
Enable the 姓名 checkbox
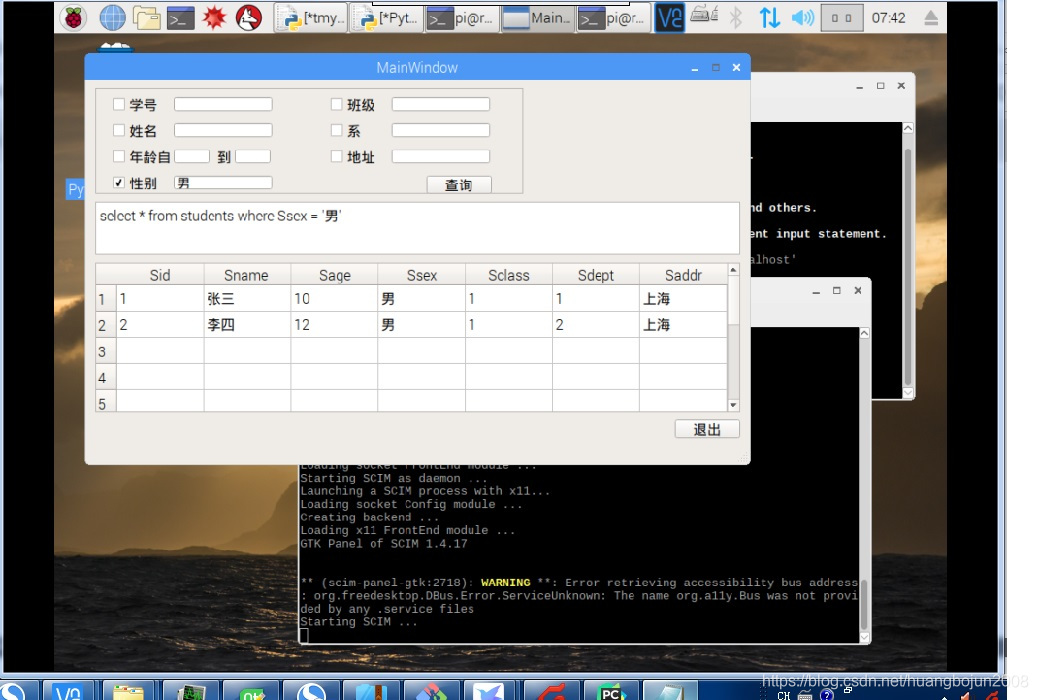(x=118, y=130)
